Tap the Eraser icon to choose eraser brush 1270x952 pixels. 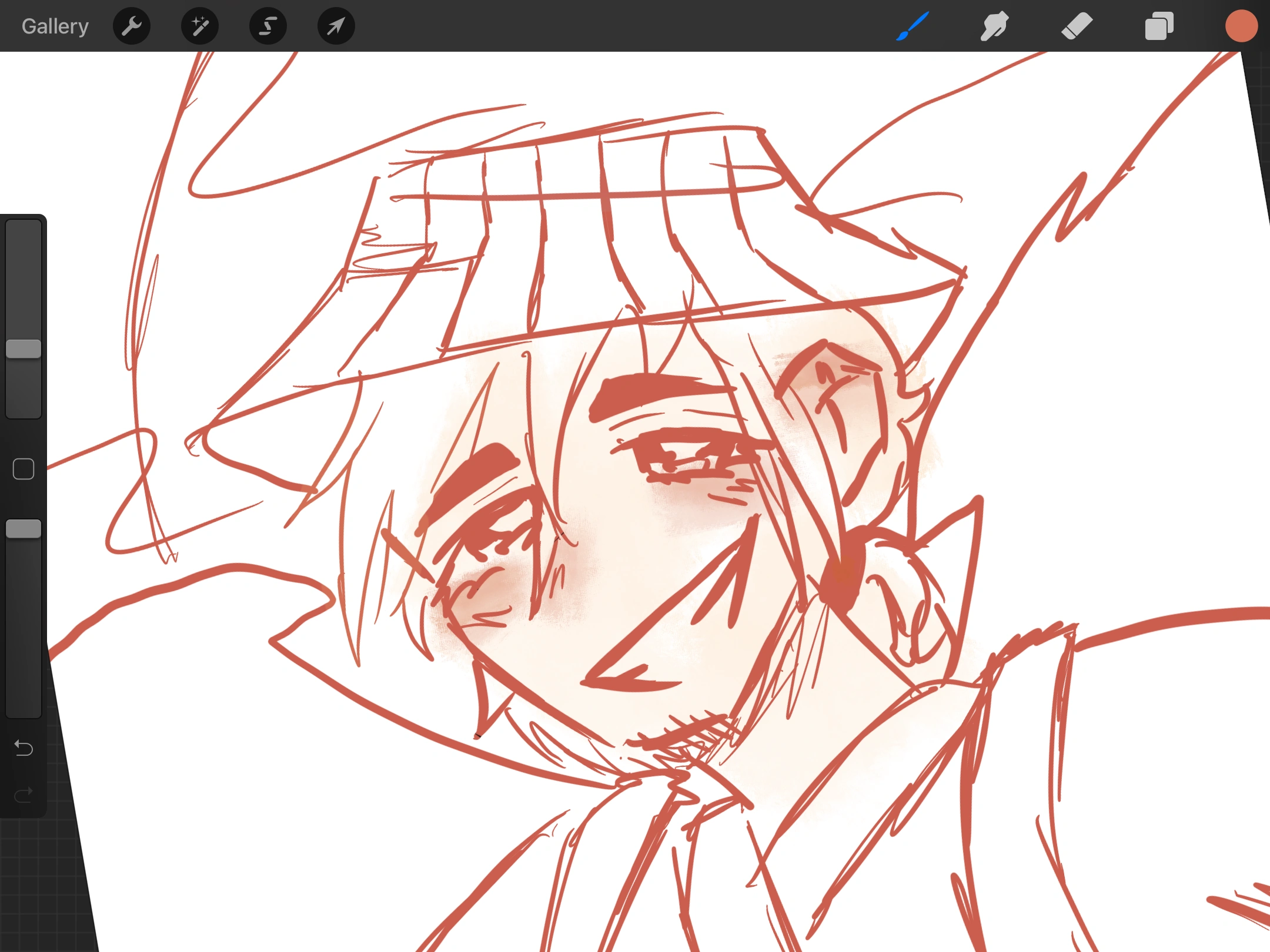tap(1077, 26)
